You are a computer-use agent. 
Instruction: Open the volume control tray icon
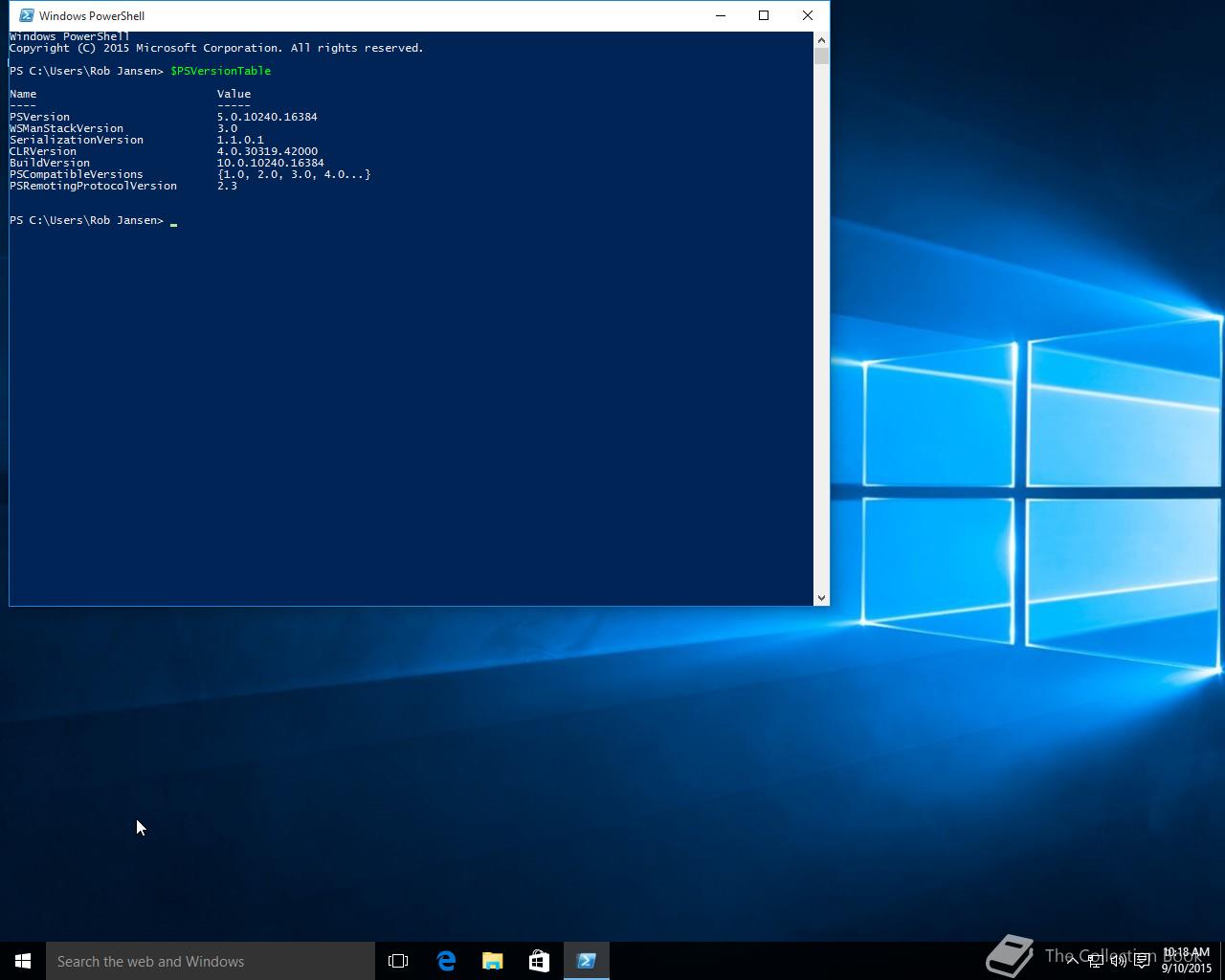point(1119,961)
